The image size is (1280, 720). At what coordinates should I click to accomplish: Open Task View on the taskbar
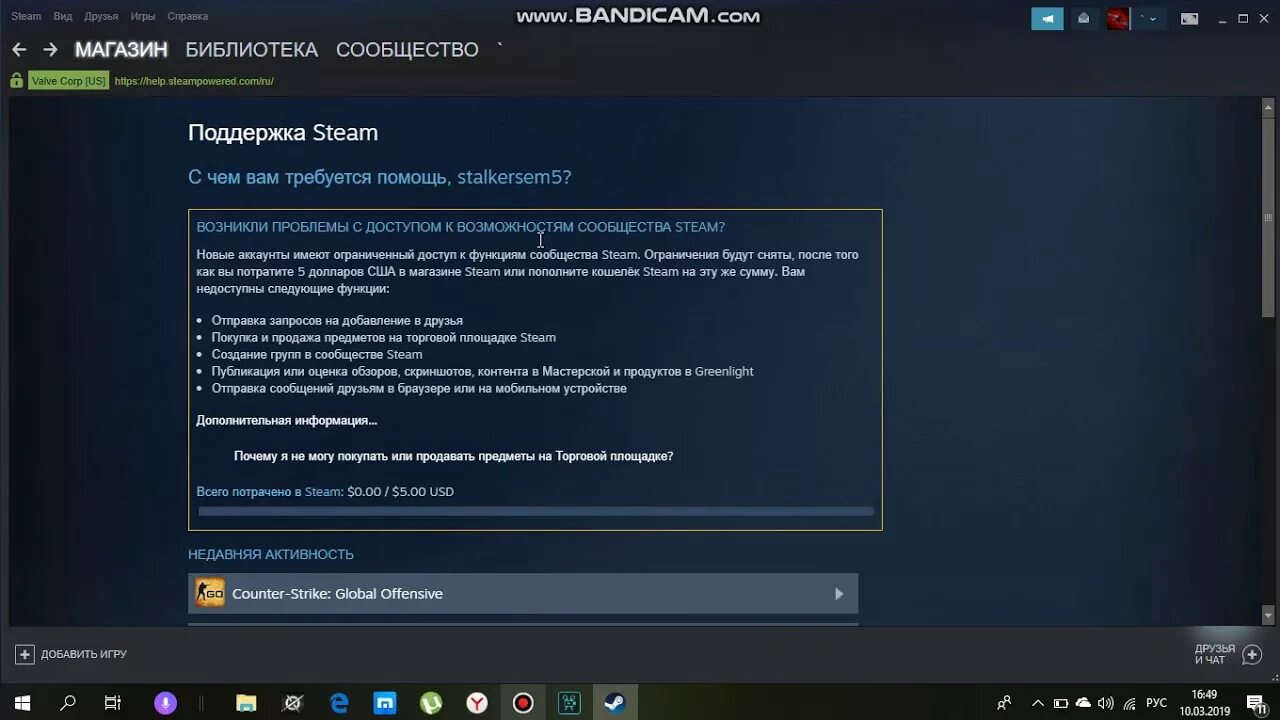(x=113, y=703)
